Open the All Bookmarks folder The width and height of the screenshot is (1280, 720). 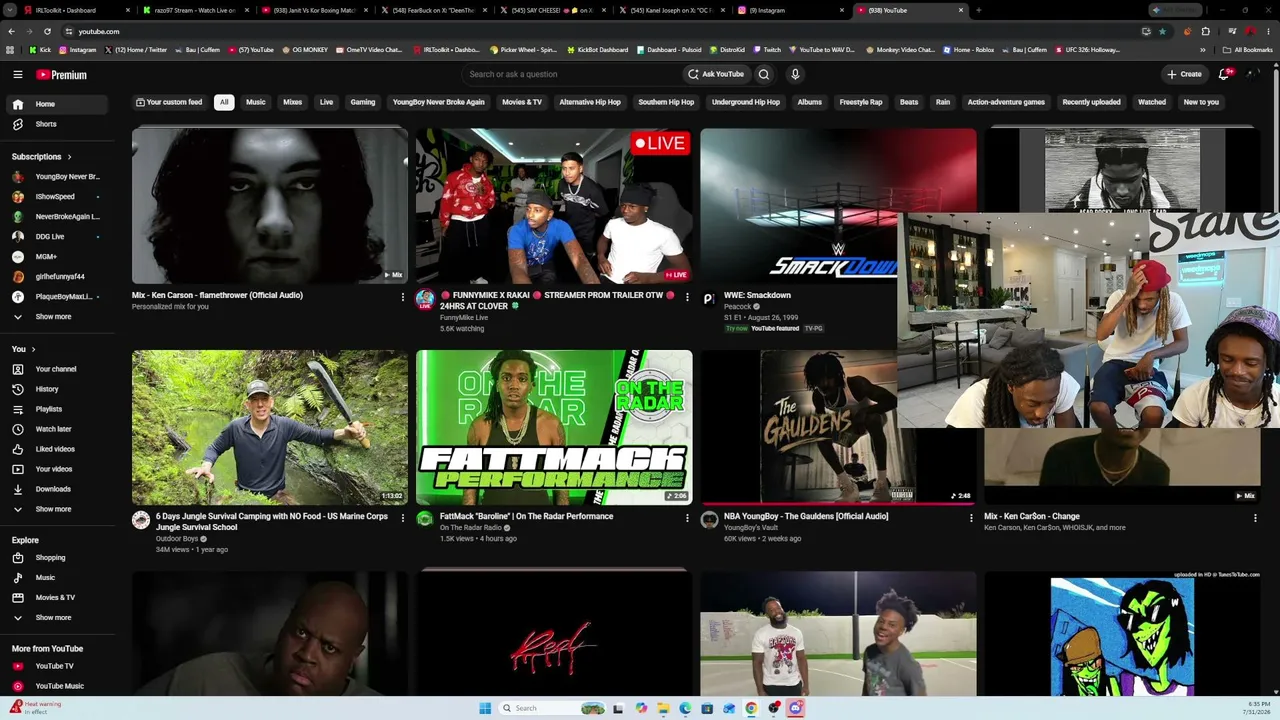(1248, 49)
